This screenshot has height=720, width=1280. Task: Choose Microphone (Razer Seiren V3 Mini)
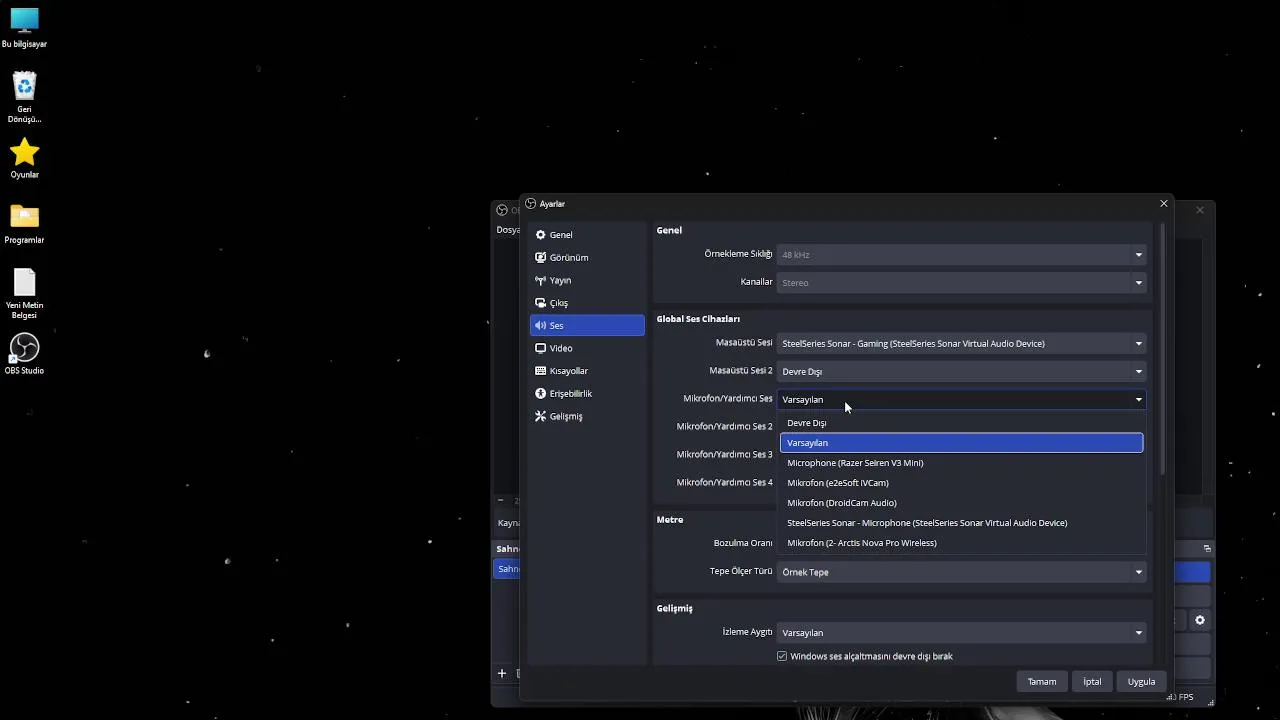pos(961,463)
